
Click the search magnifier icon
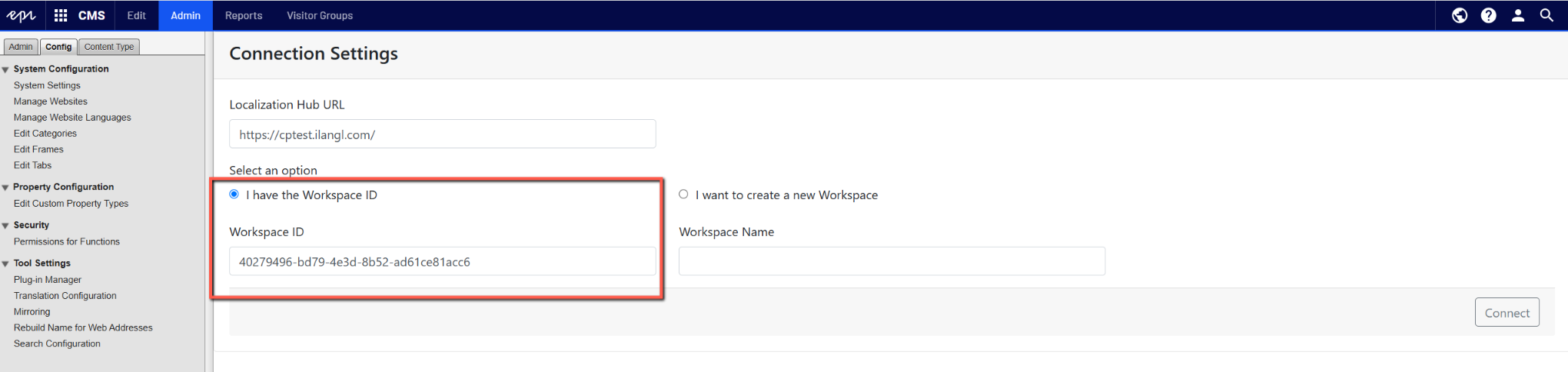coord(1546,15)
